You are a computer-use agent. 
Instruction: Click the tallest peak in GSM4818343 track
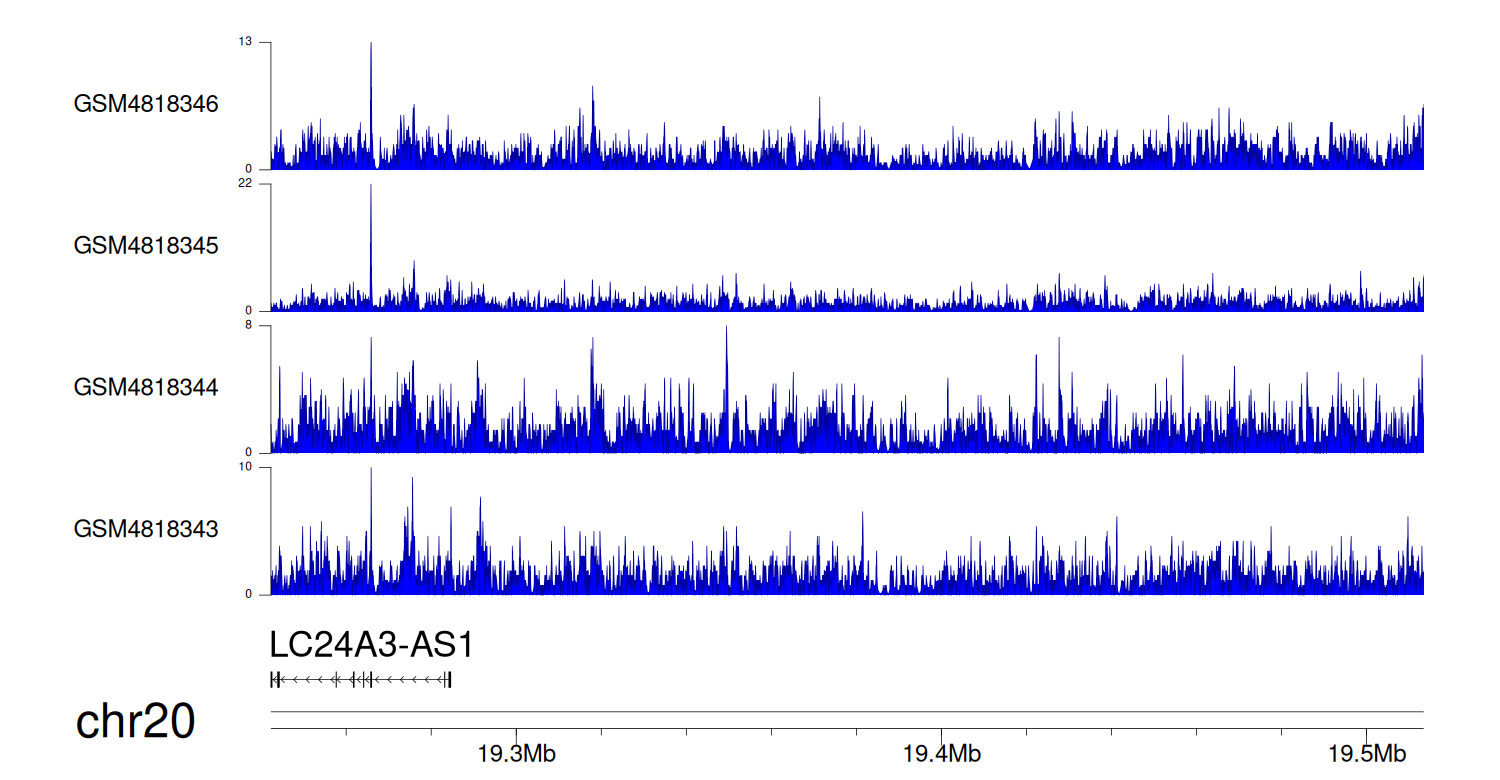pyautogui.click(x=371, y=471)
